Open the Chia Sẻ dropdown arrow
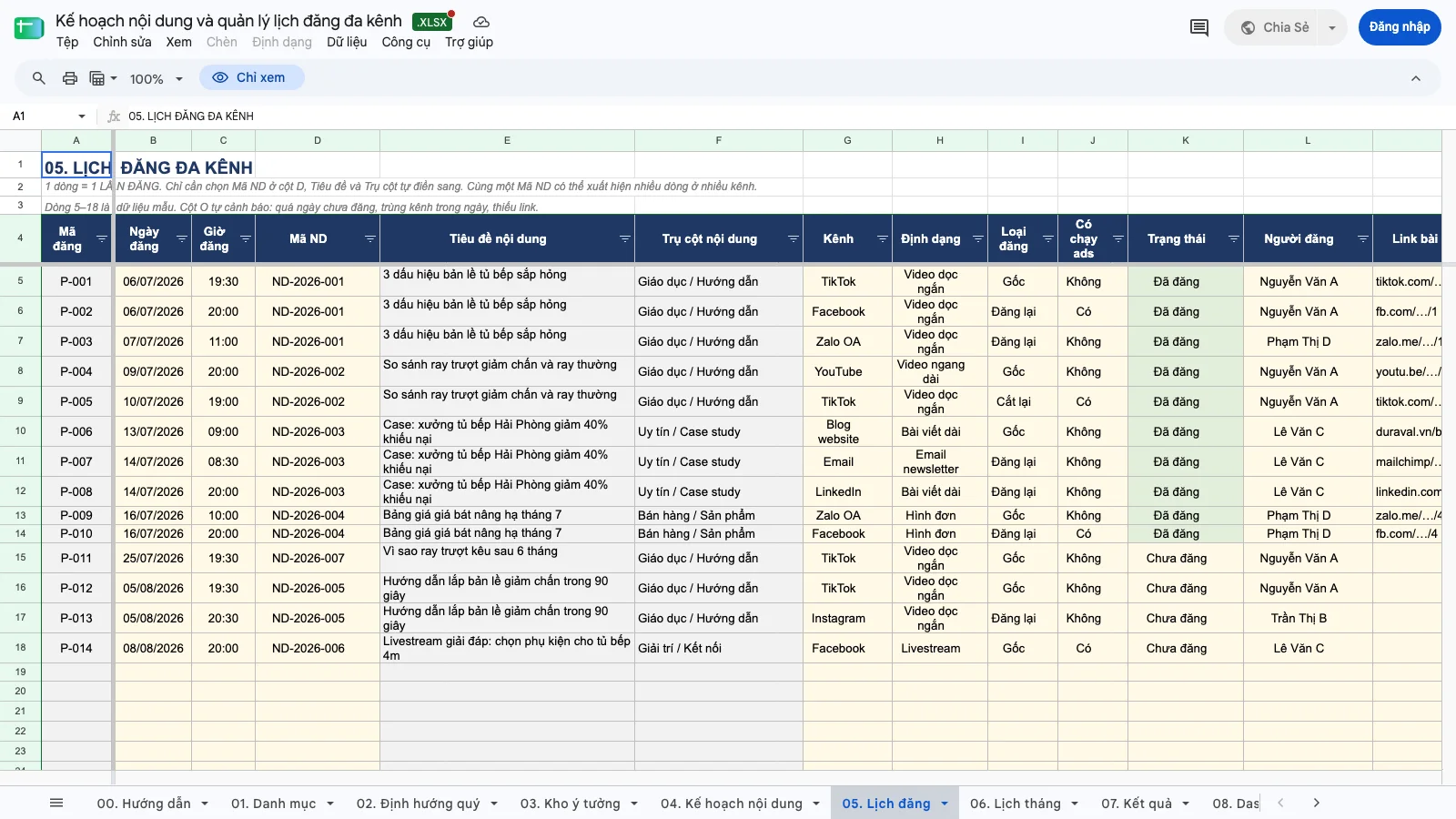 [1332, 27]
